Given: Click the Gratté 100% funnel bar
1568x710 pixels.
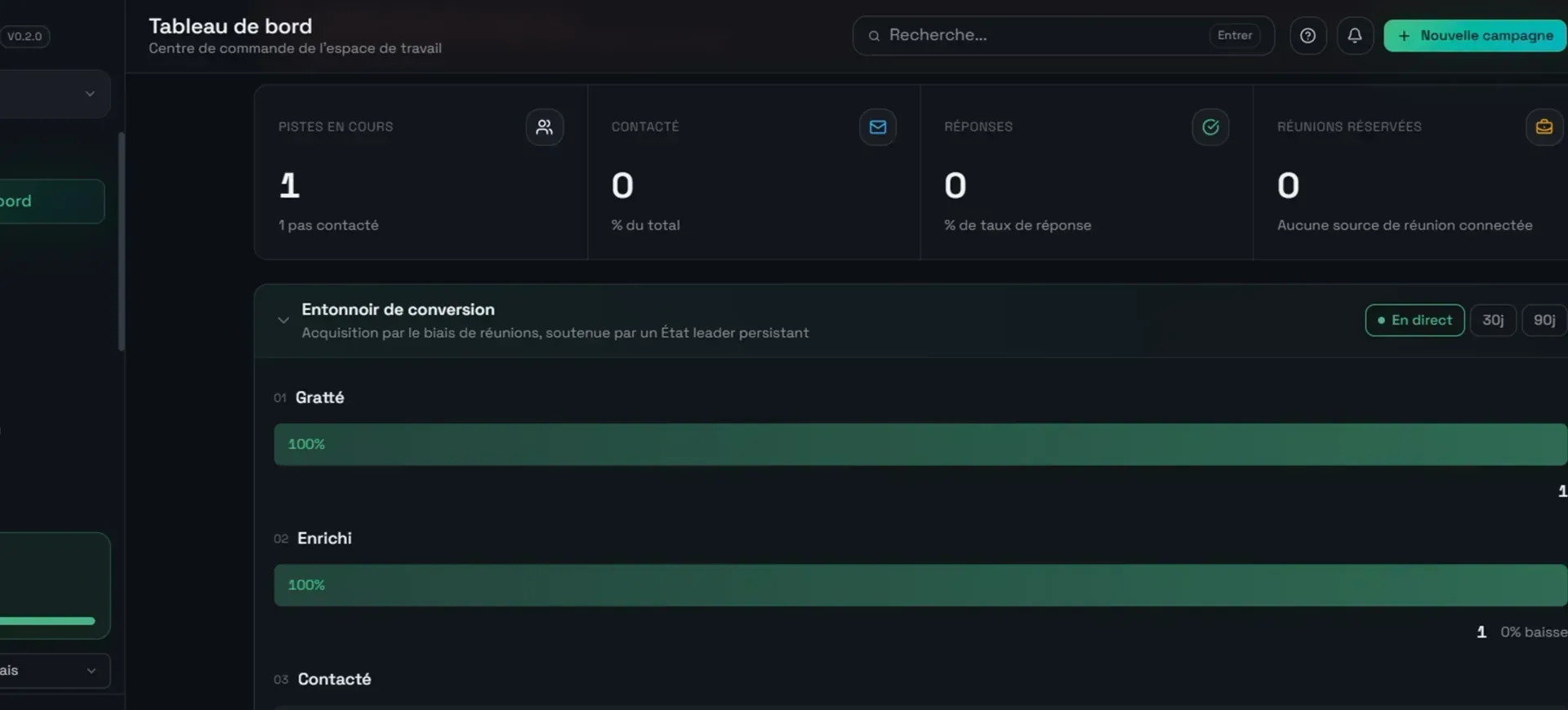Looking at the screenshot, I should pyautogui.click(x=920, y=444).
